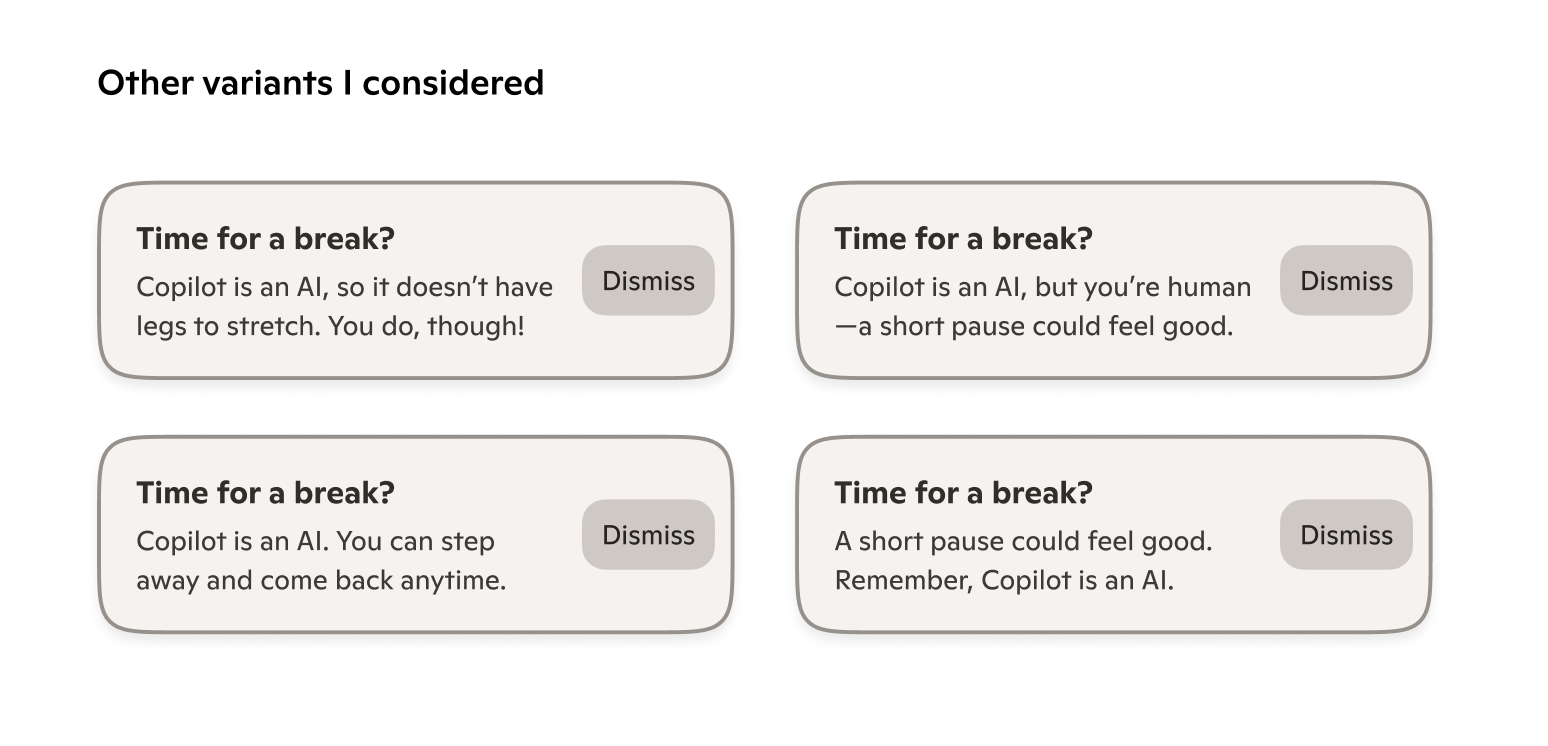Click the line '—a short pause could feel good.'

click(1033, 326)
